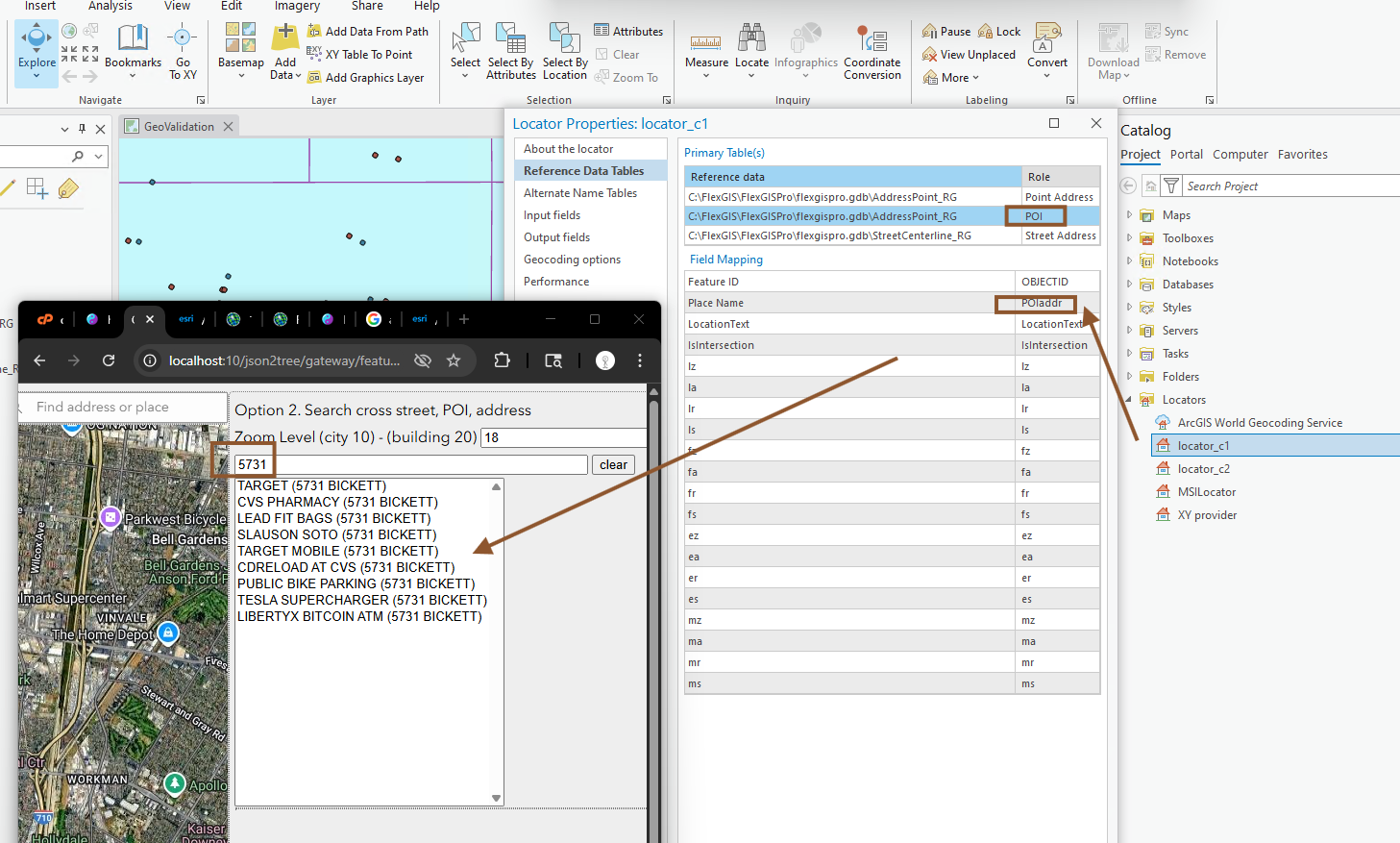Image resolution: width=1400 pixels, height=843 pixels.
Task: Click the Point Address role cell
Action: pyautogui.click(x=1060, y=197)
